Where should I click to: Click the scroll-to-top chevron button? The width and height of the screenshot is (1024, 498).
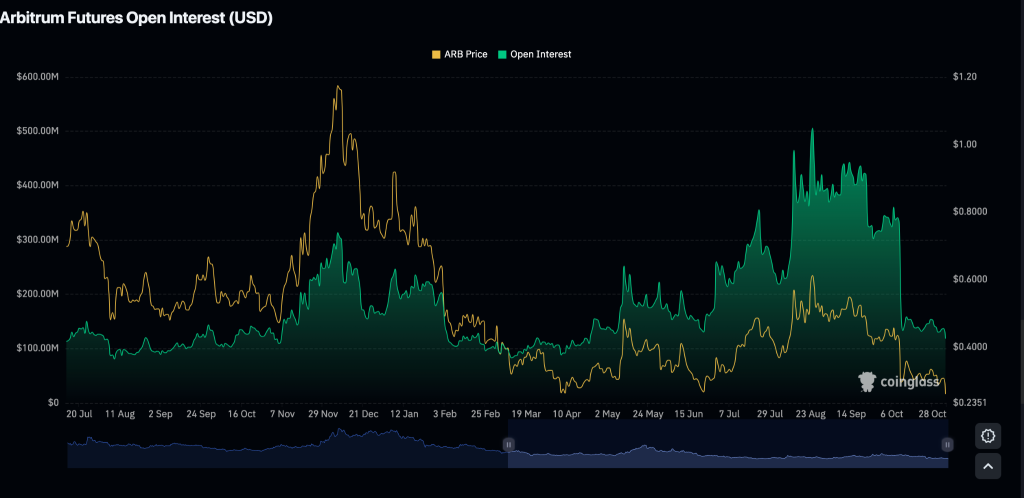tap(988, 466)
